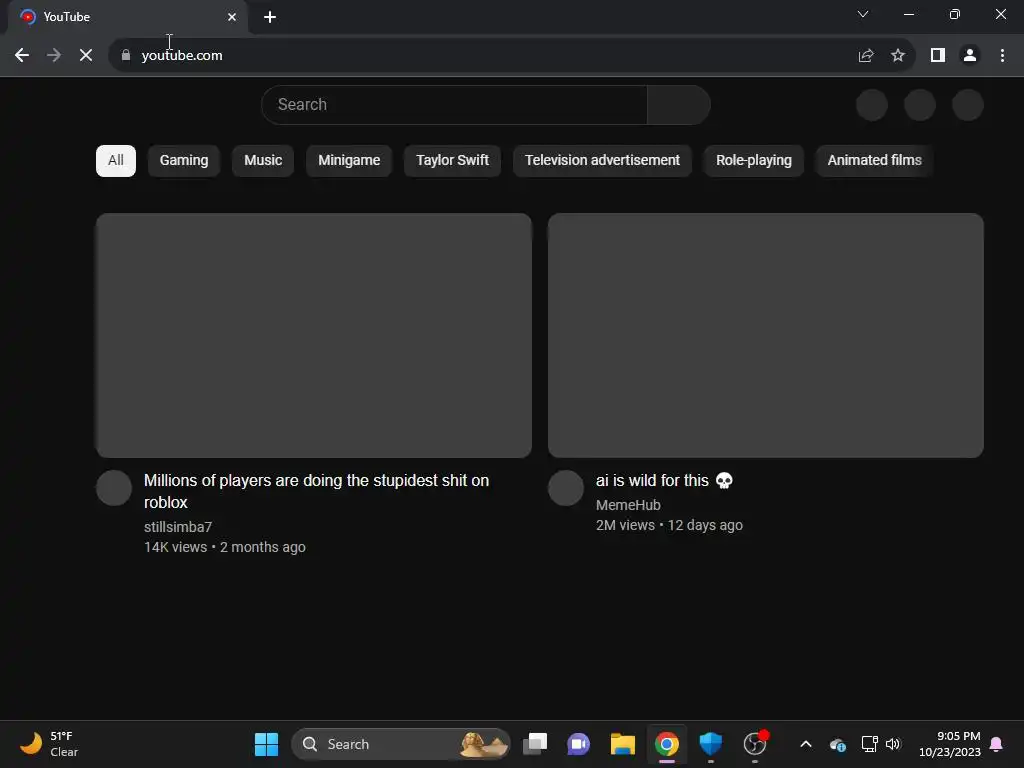Open Chrome three-dot menu
The width and height of the screenshot is (1024, 768).
click(x=1002, y=56)
